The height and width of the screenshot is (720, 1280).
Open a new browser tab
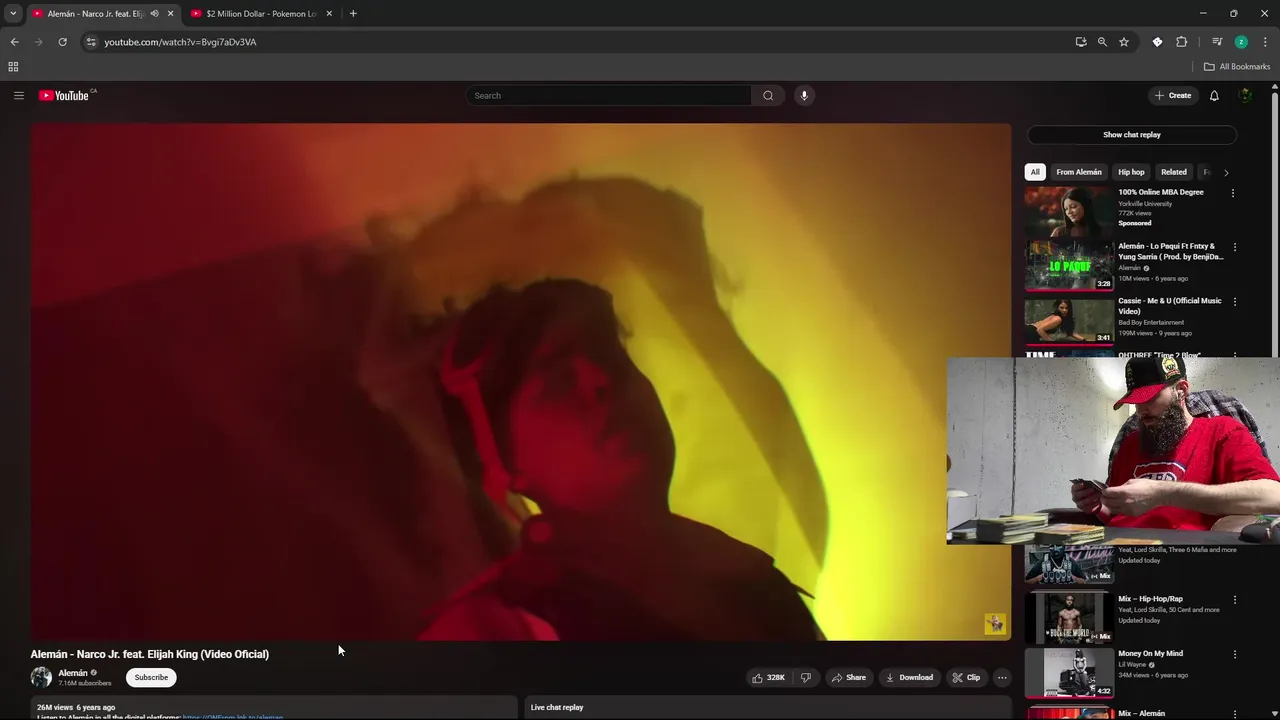[x=353, y=14]
